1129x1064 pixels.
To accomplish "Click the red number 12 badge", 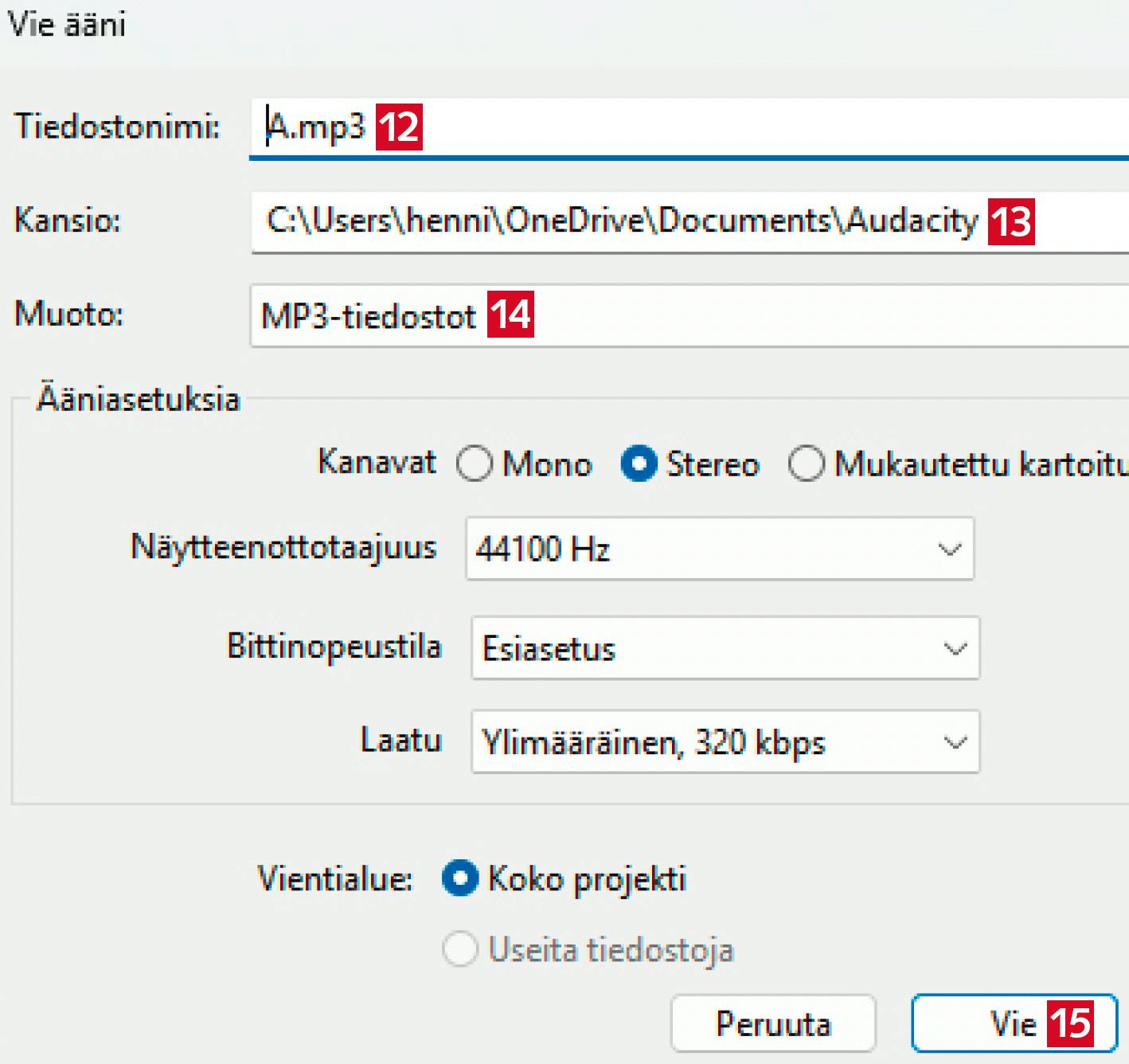I will coord(399,127).
